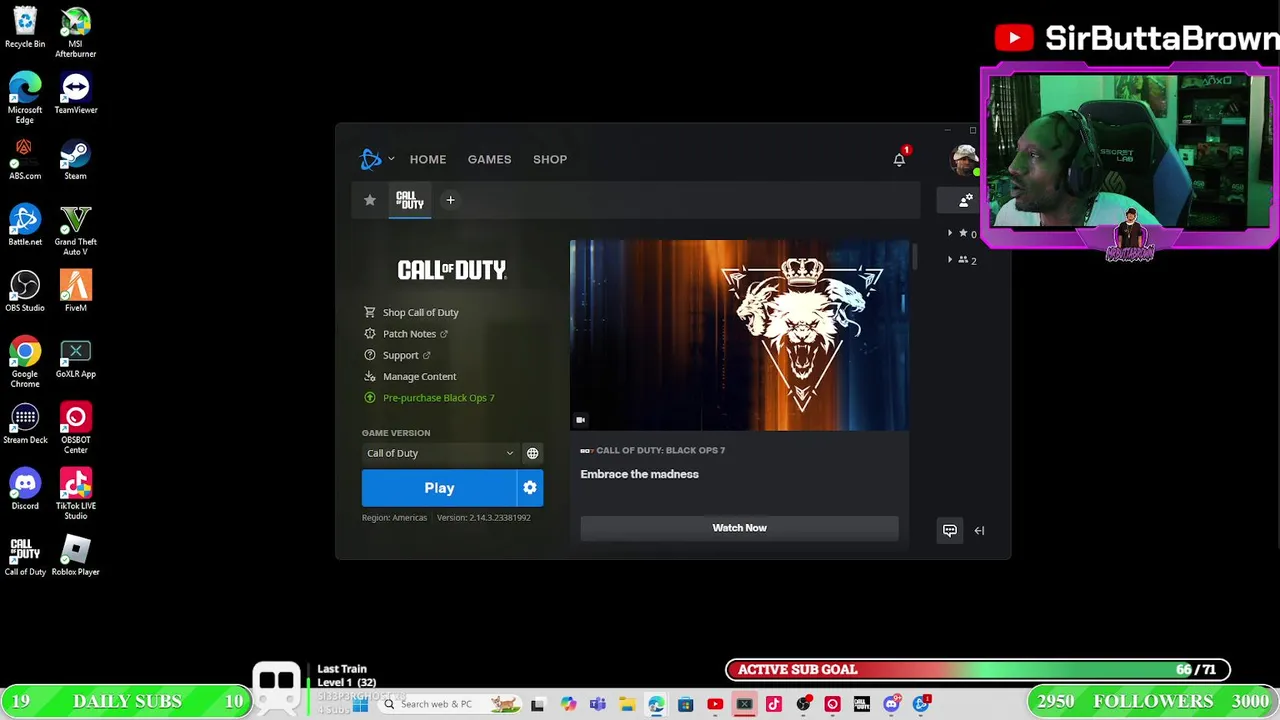Open File Explorer on the taskbar
Viewport: 1280px width, 720px height.
(627, 705)
